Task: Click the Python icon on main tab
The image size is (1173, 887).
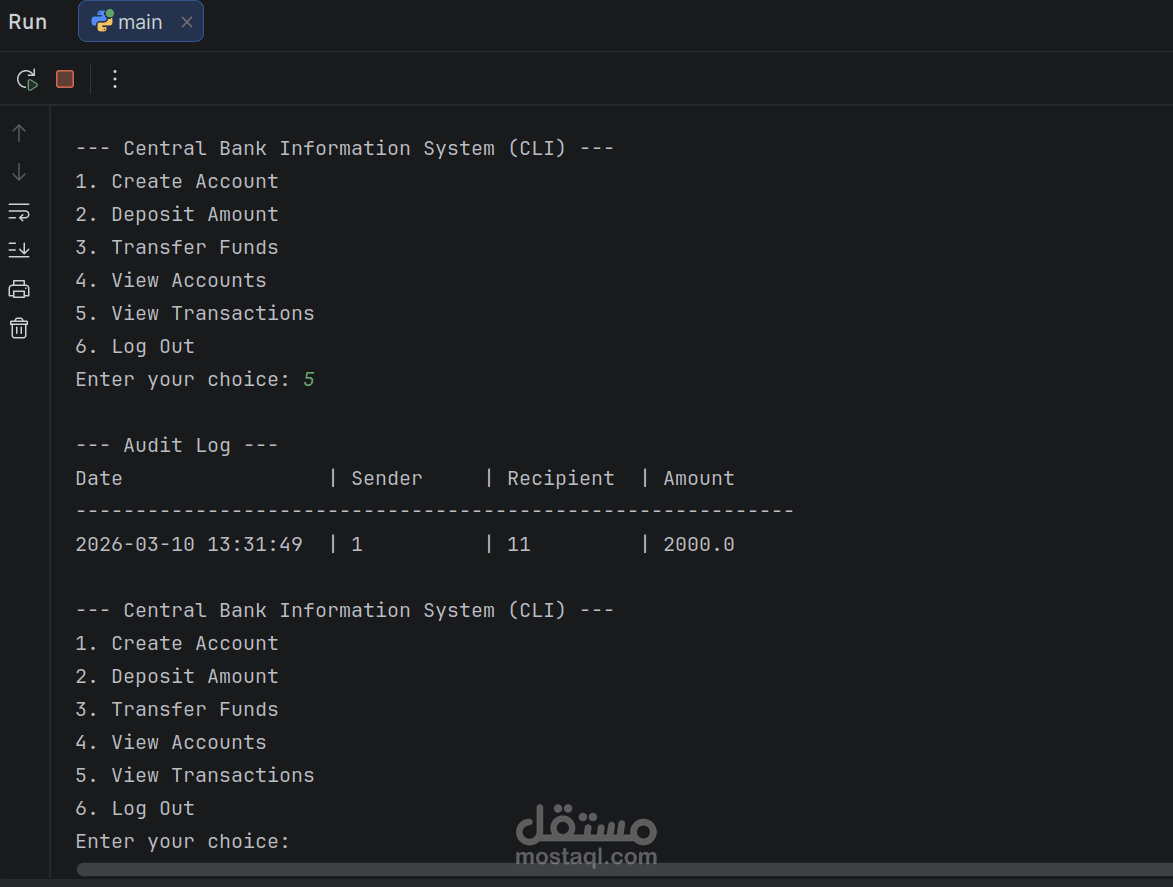Action: pyautogui.click(x=102, y=21)
